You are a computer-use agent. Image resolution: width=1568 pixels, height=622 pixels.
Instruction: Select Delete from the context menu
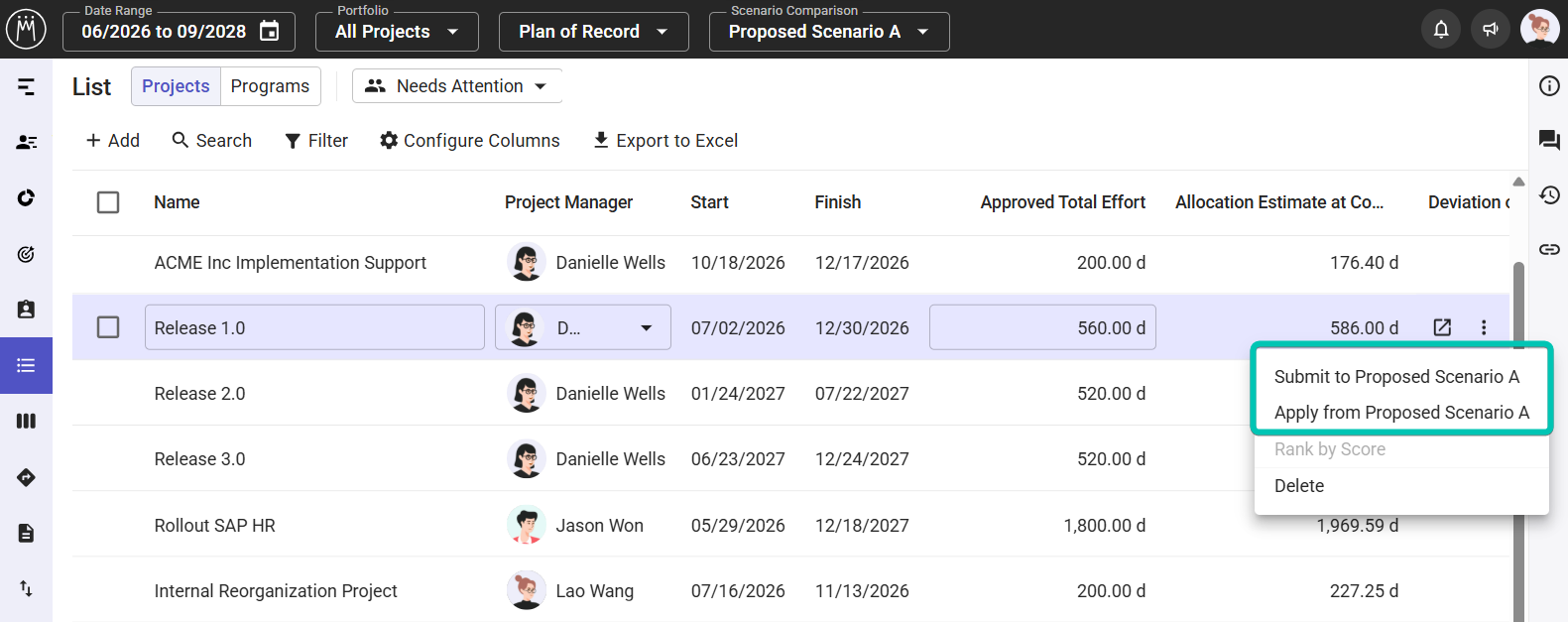(1299, 486)
